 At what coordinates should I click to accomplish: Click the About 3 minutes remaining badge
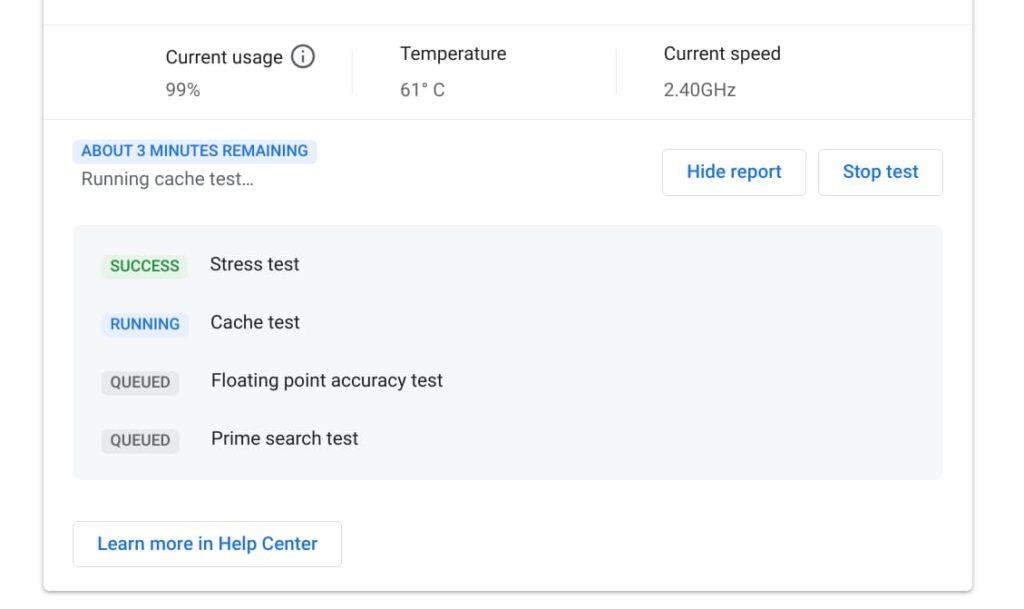tap(195, 151)
